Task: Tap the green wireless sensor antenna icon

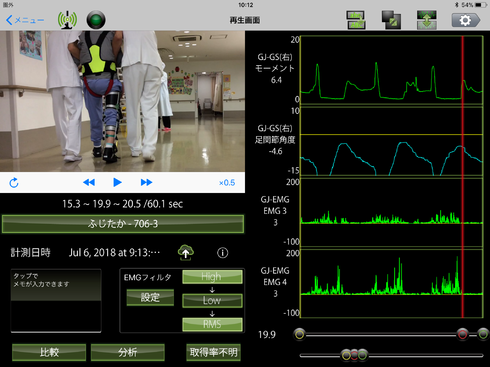Action: click(x=67, y=20)
